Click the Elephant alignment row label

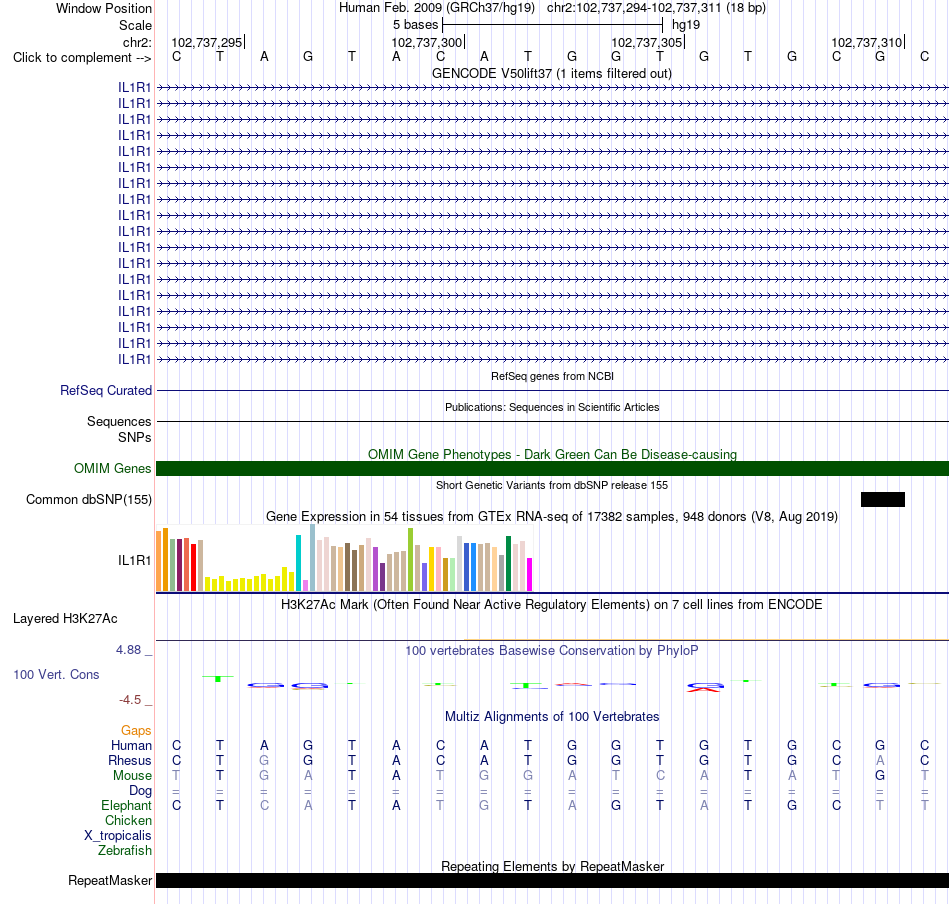point(126,805)
